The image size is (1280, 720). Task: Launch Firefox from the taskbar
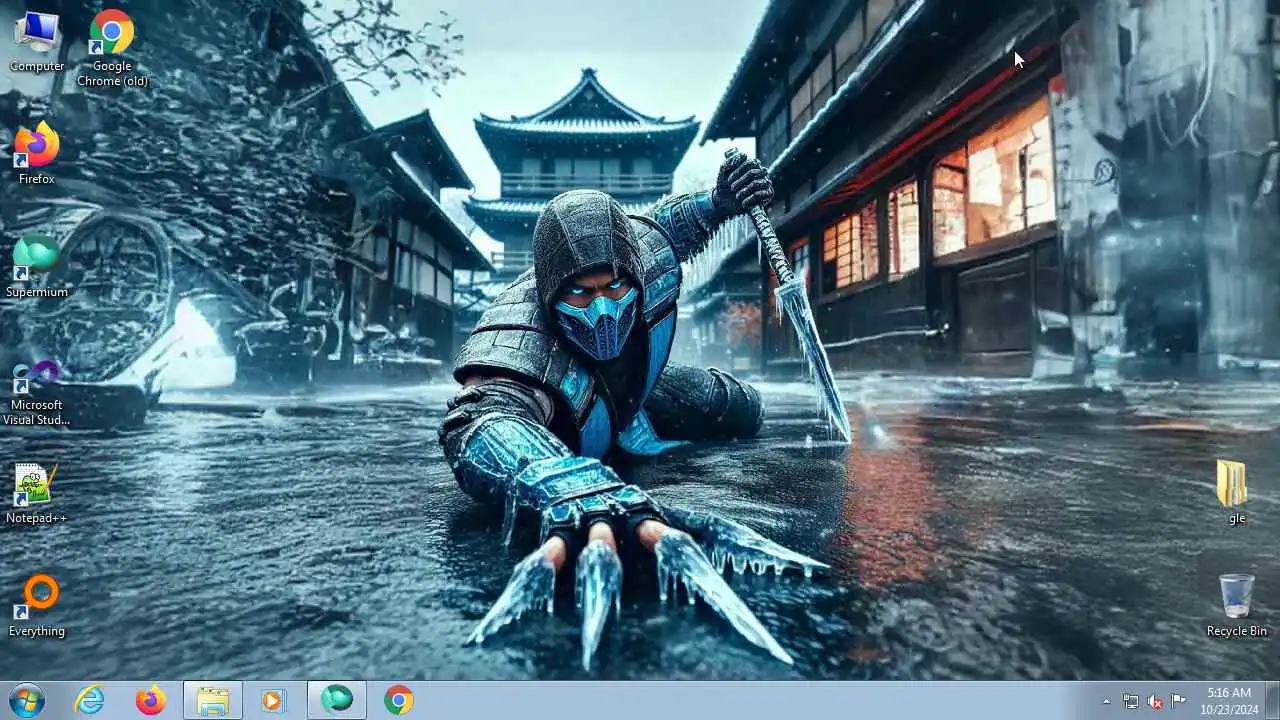point(151,701)
